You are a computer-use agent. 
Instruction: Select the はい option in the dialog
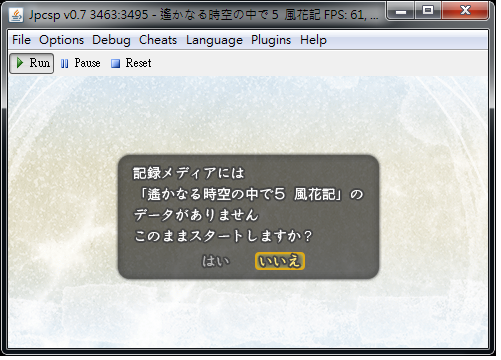point(216,261)
